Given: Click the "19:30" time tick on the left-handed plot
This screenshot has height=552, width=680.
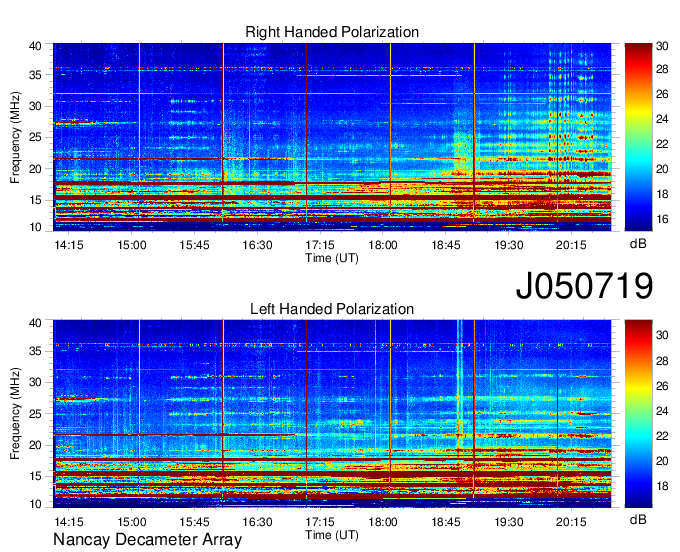Looking at the screenshot, I should coord(509,521).
